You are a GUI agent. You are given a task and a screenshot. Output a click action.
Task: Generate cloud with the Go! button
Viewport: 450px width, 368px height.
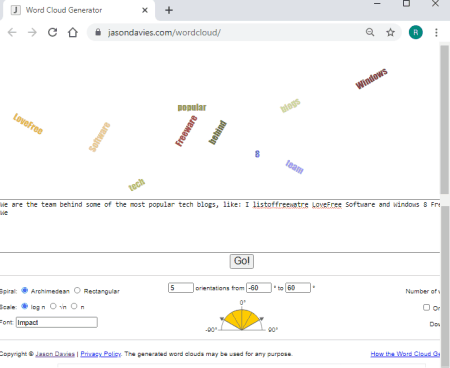(x=242, y=261)
